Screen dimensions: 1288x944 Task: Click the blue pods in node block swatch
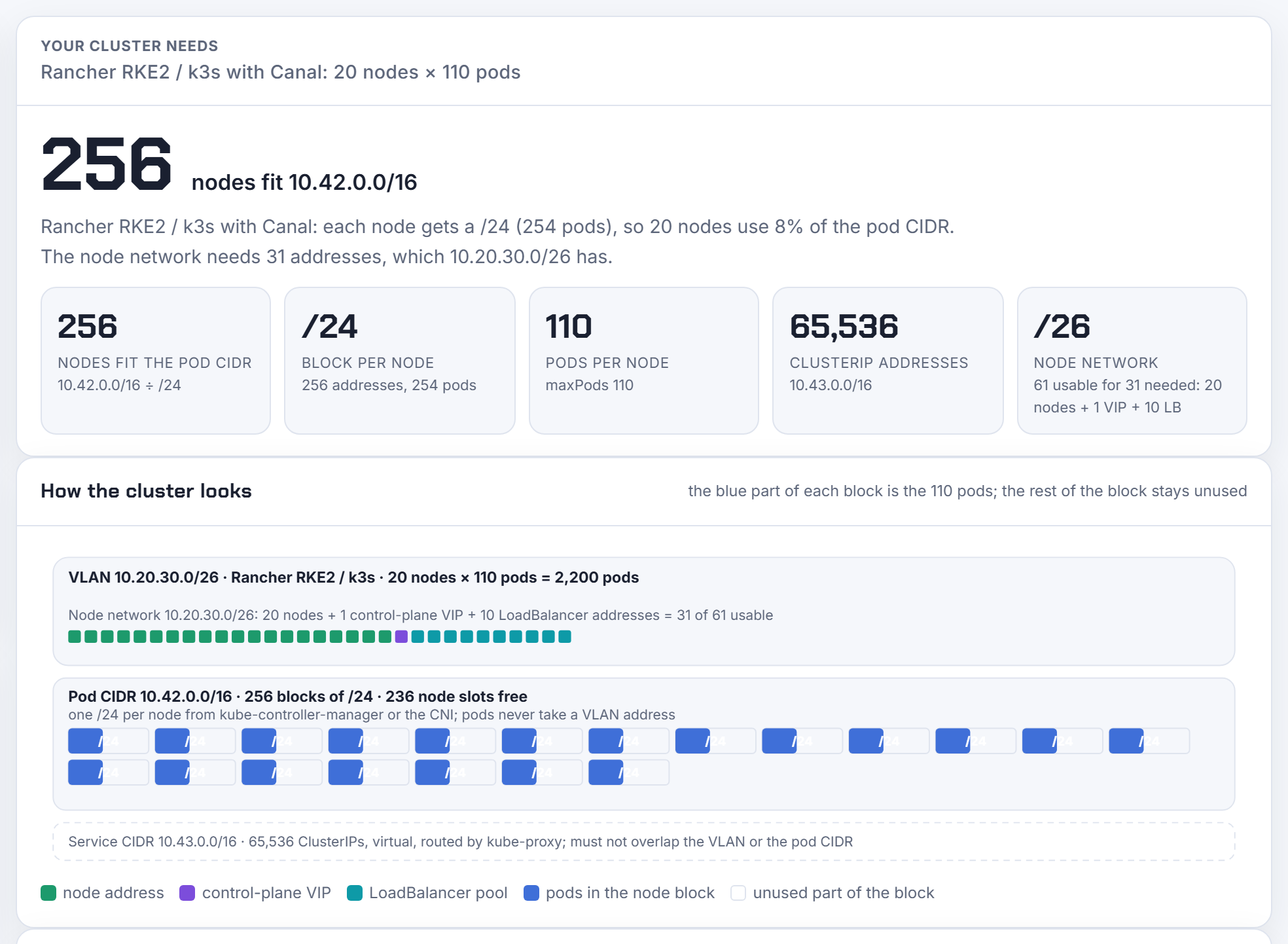(x=531, y=893)
